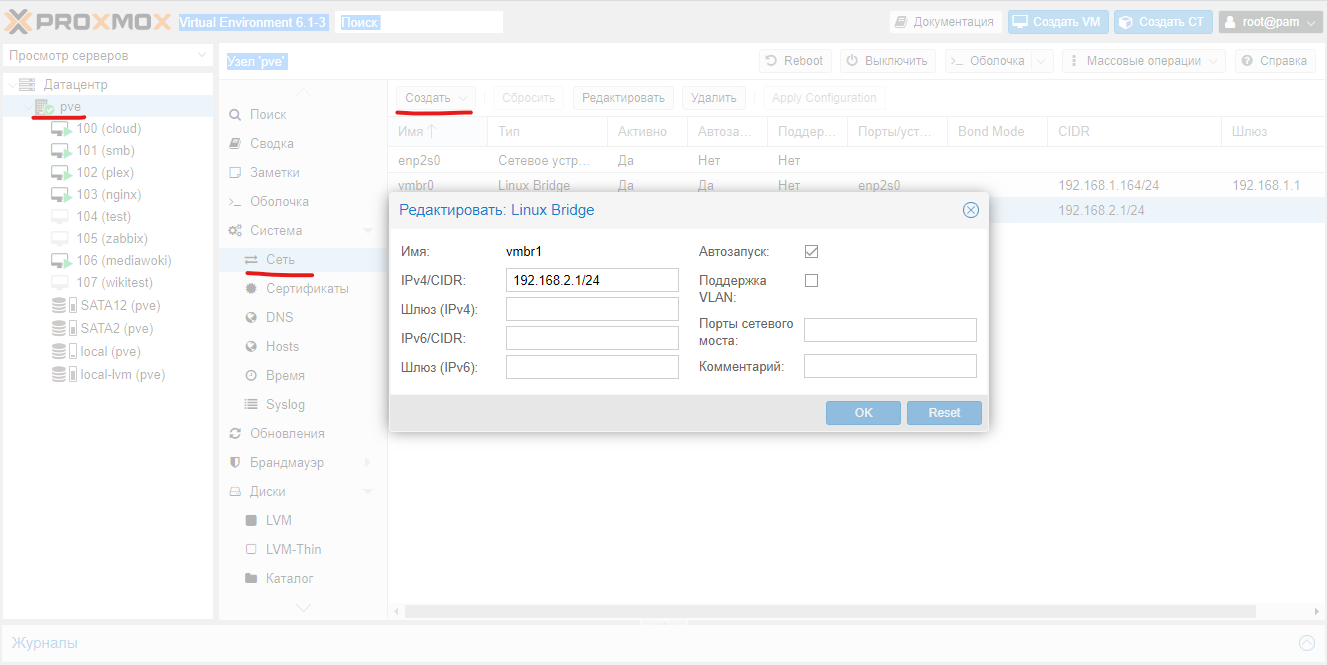
Task: Click the Reboot node button
Action: coord(795,61)
